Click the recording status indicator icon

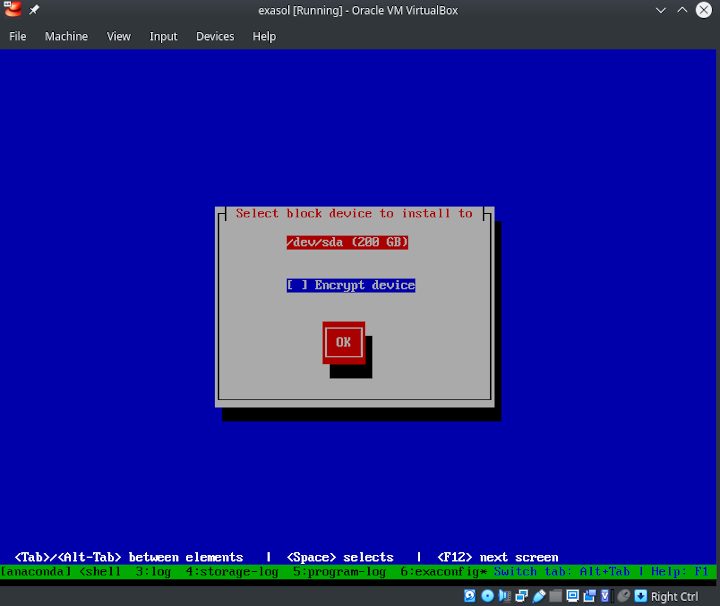[590, 596]
